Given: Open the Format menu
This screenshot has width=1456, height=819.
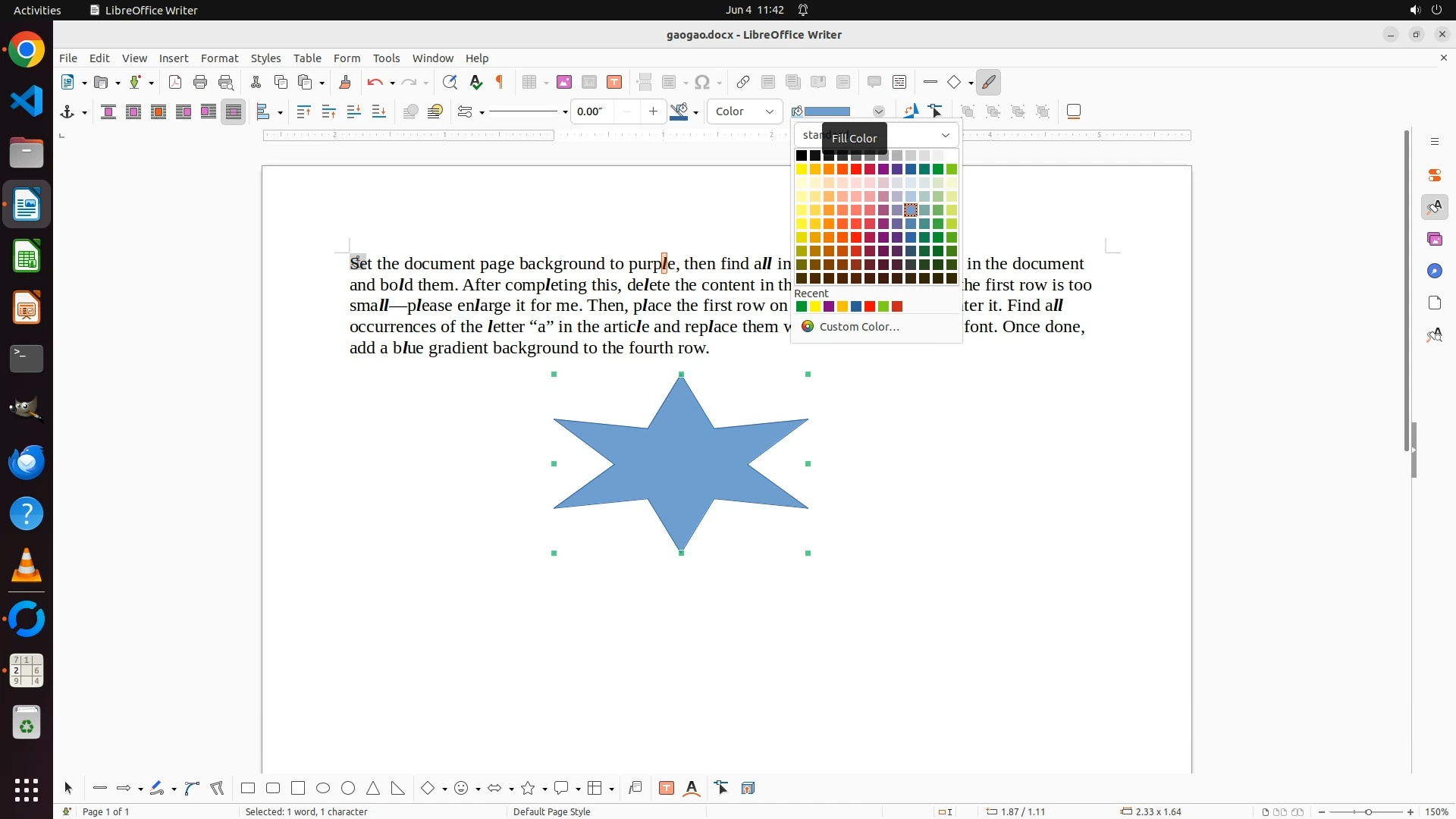Looking at the screenshot, I should click(219, 58).
